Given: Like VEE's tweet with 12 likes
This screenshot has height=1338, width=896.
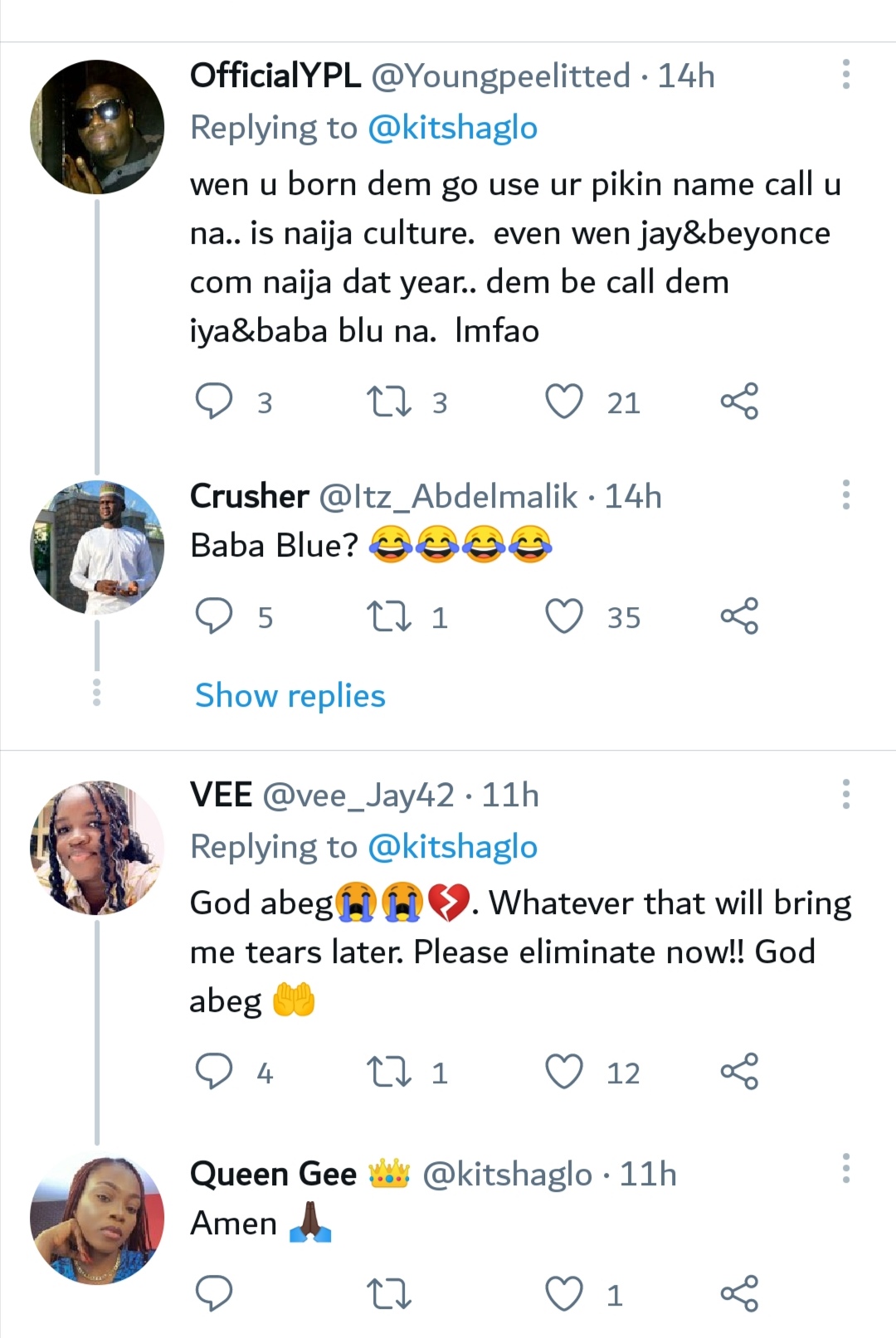Looking at the screenshot, I should pos(564,1072).
